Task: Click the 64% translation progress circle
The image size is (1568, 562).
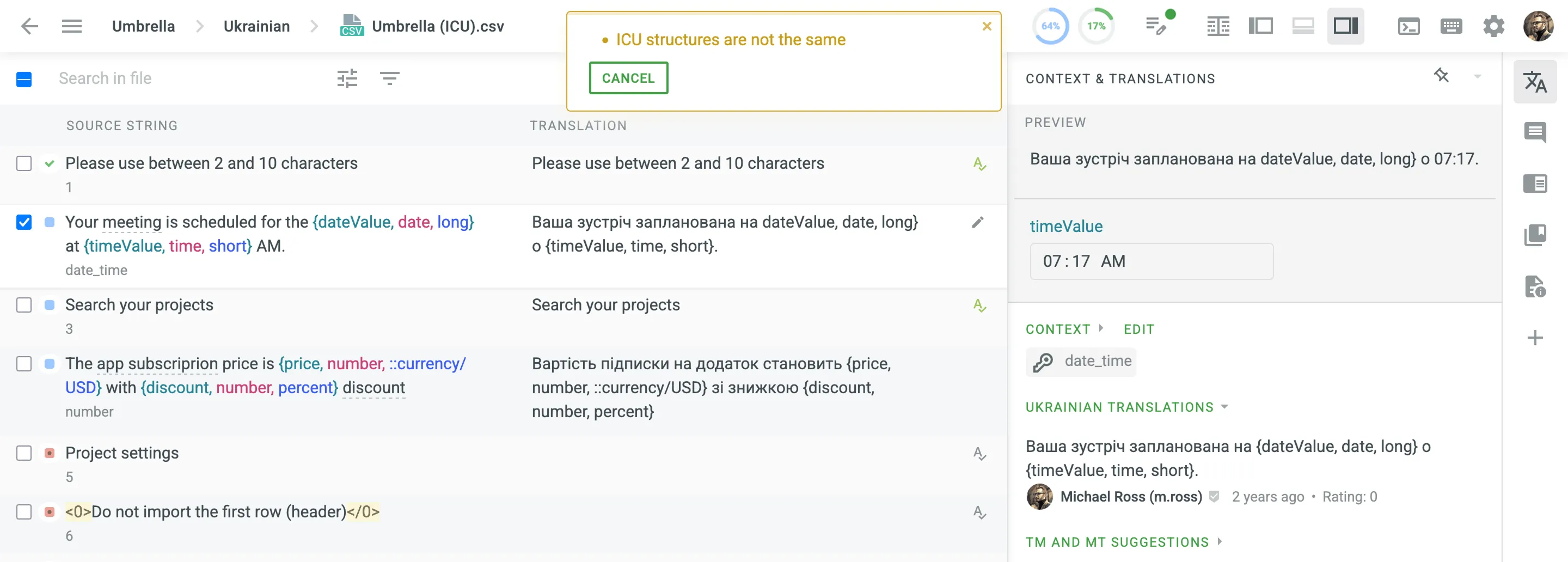Action: coord(1050,26)
